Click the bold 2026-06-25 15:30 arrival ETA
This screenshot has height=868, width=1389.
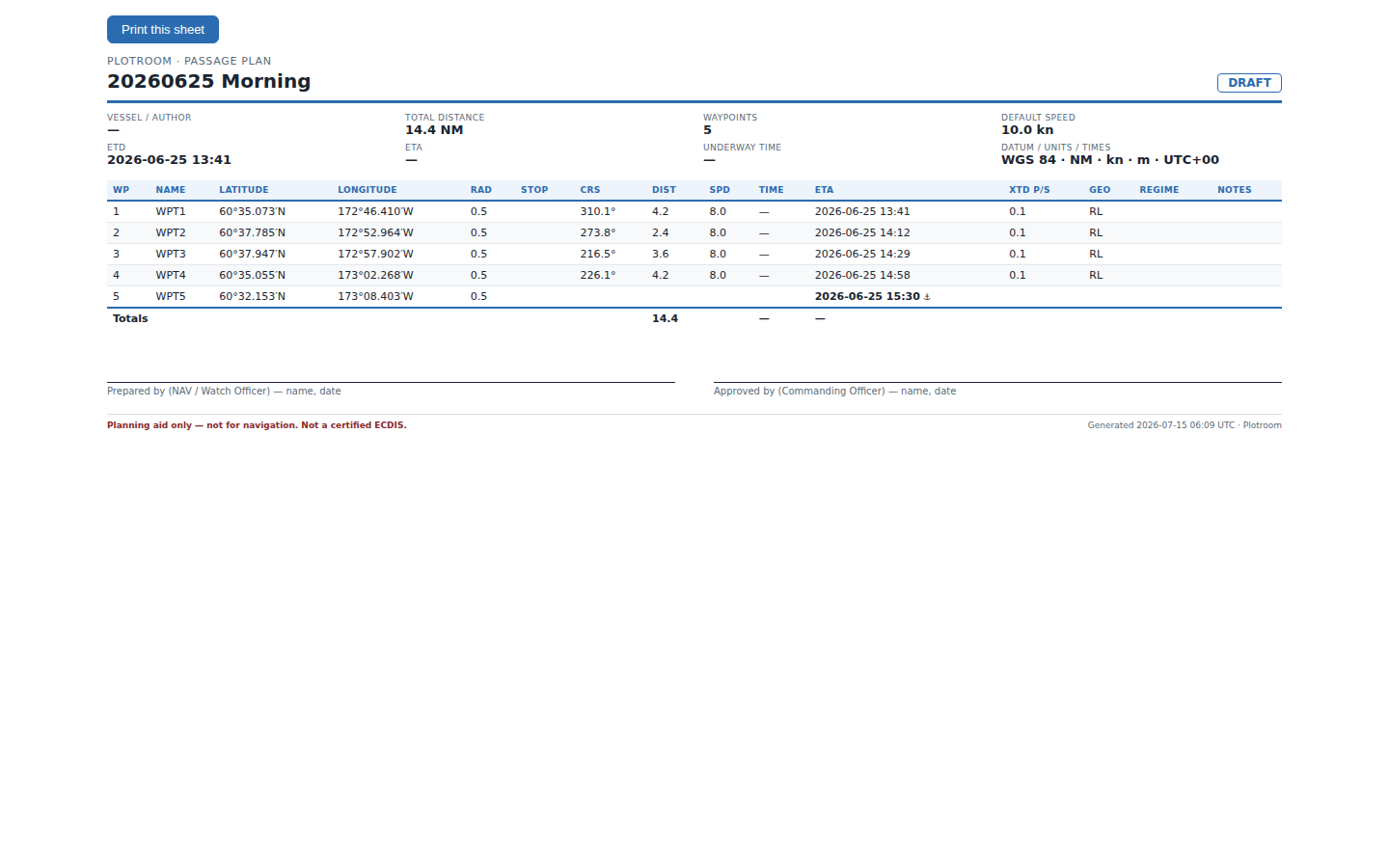tap(867, 296)
